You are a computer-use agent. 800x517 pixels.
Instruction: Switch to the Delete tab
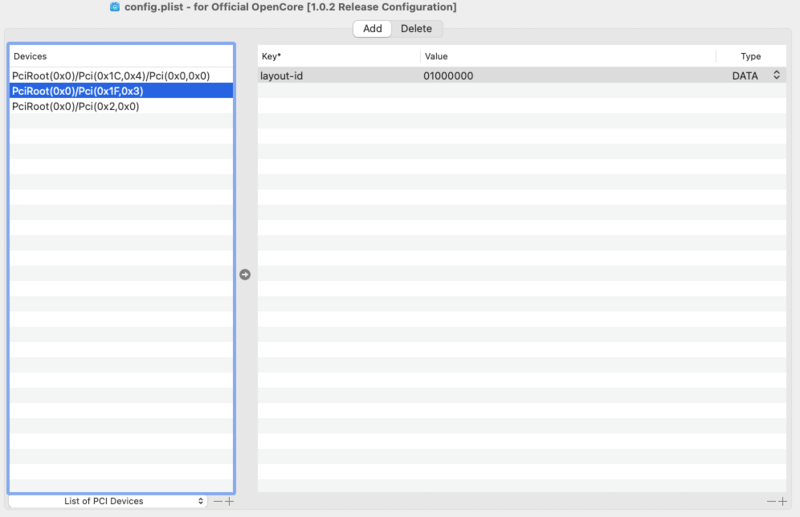click(x=416, y=29)
